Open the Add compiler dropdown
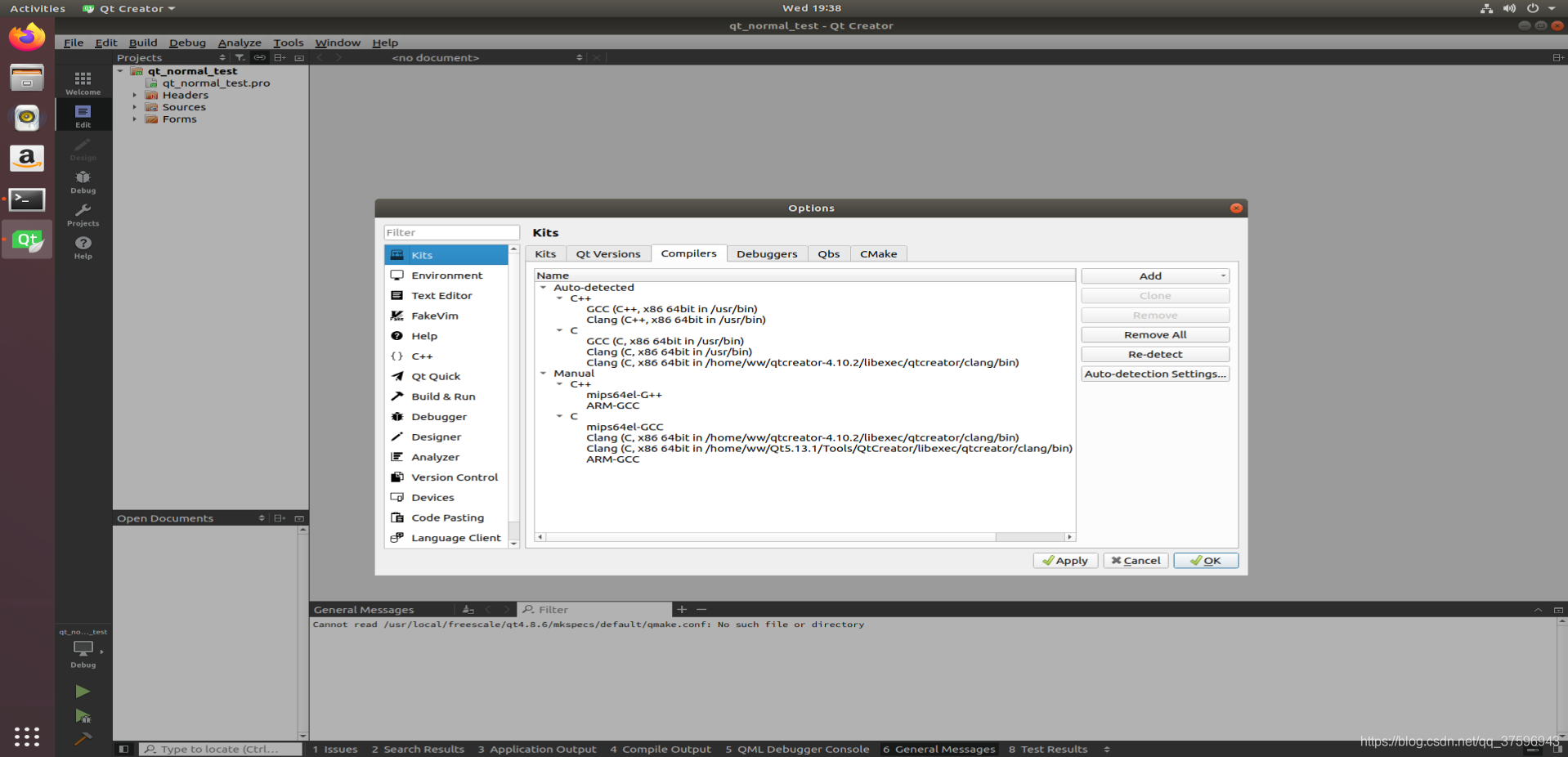Viewport: 1568px width, 757px height. (x=1155, y=276)
